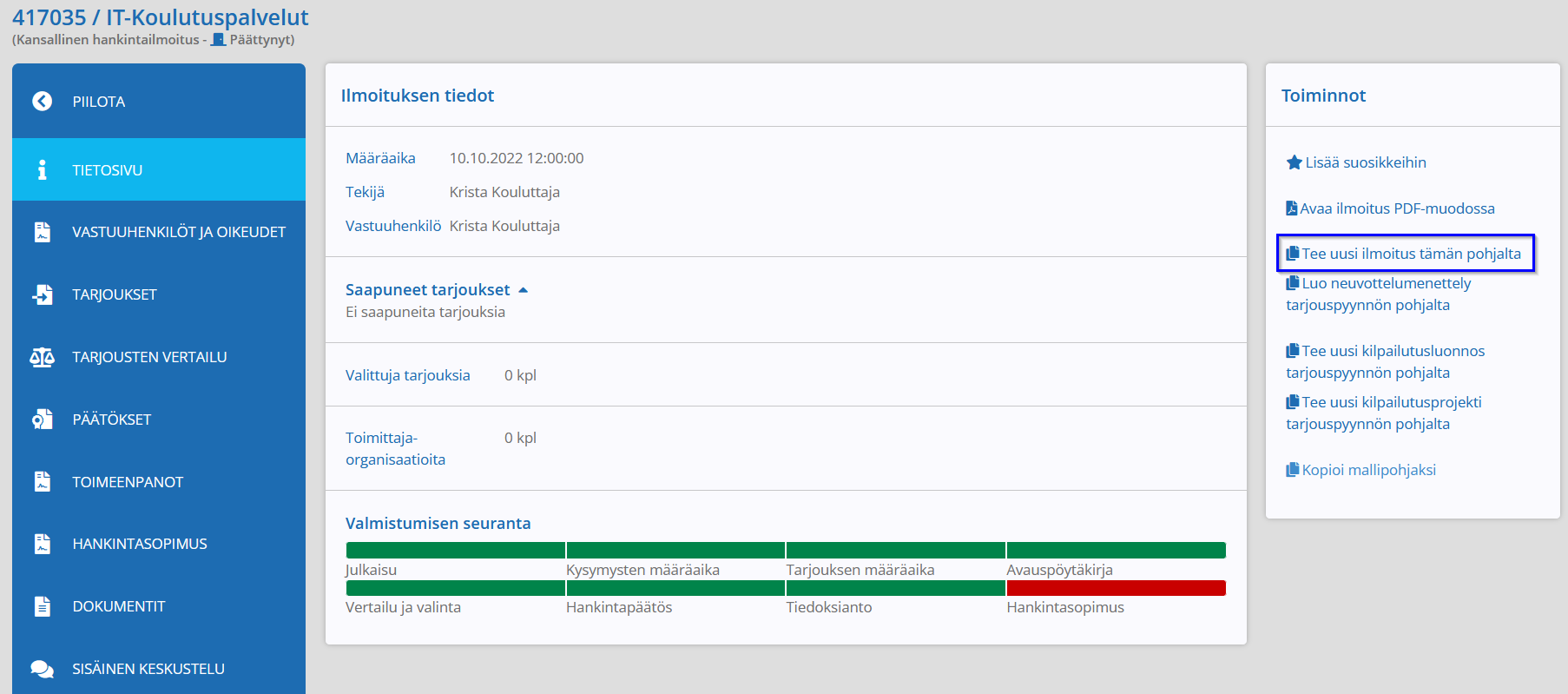Click copy icon beside Tee uusi kilpailutusluonnos
Viewport: 1568px width, 694px height.
(x=1293, y=351)
